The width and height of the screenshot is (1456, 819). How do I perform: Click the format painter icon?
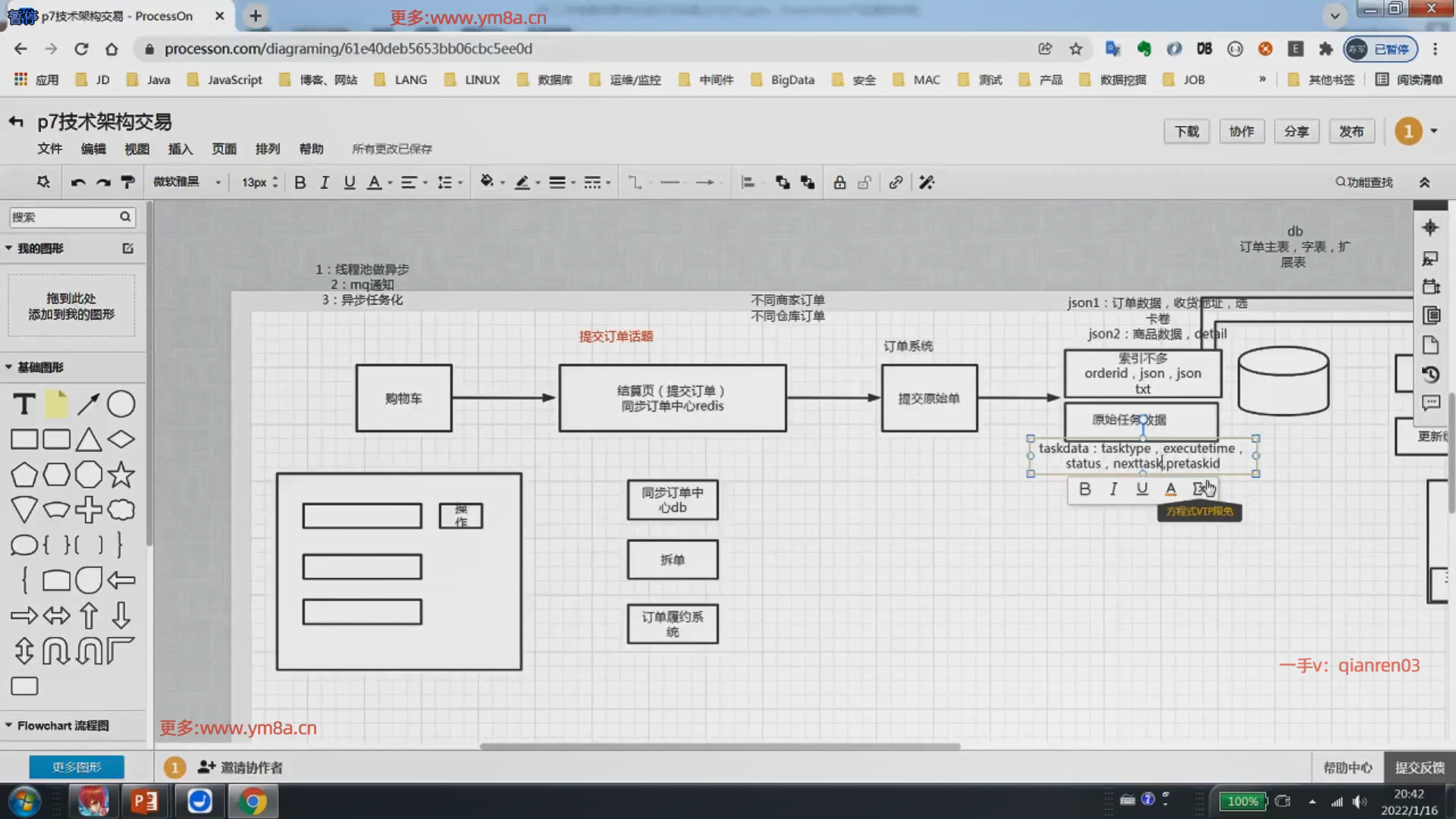(128, 182)
